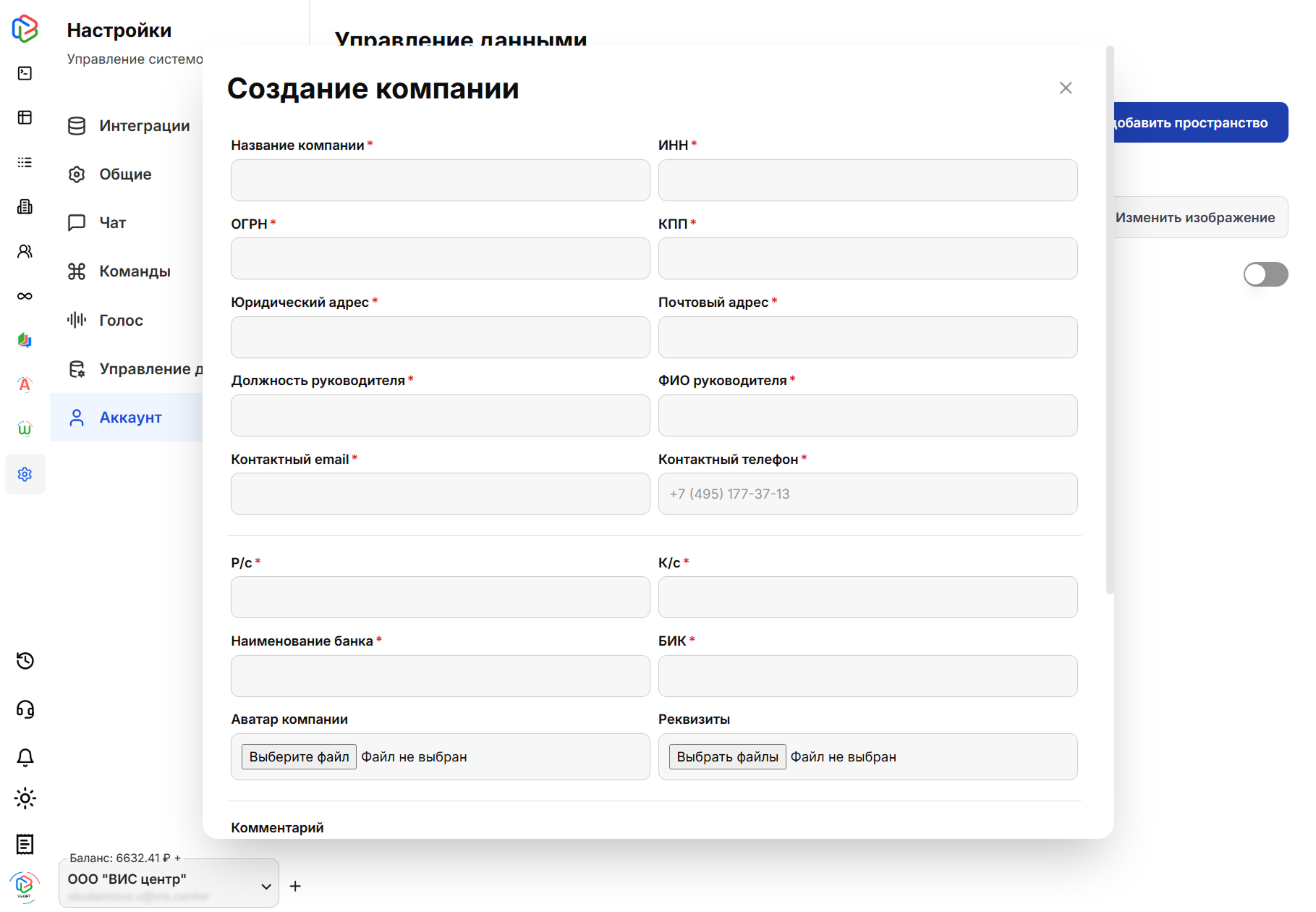
Task: Click the infinity icon in sidebar
Action: (25, 296)
